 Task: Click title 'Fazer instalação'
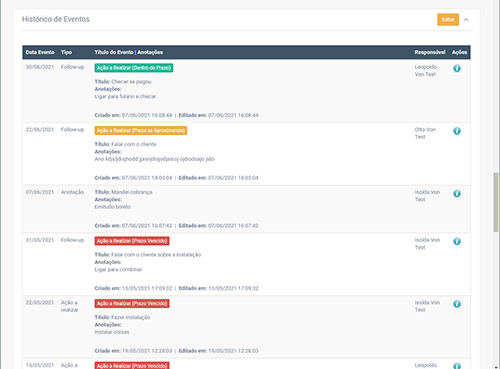click(131, 317)
